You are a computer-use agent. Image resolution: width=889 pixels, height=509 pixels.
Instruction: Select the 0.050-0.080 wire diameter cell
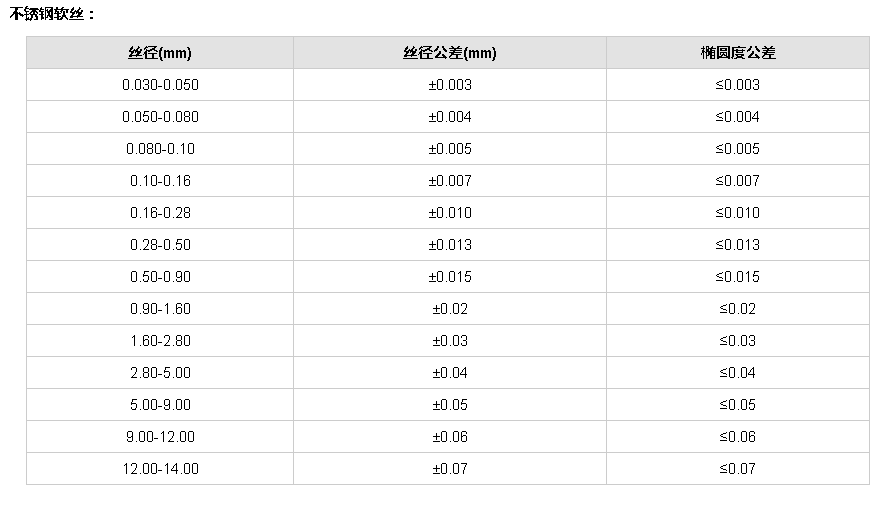[160, 117]
